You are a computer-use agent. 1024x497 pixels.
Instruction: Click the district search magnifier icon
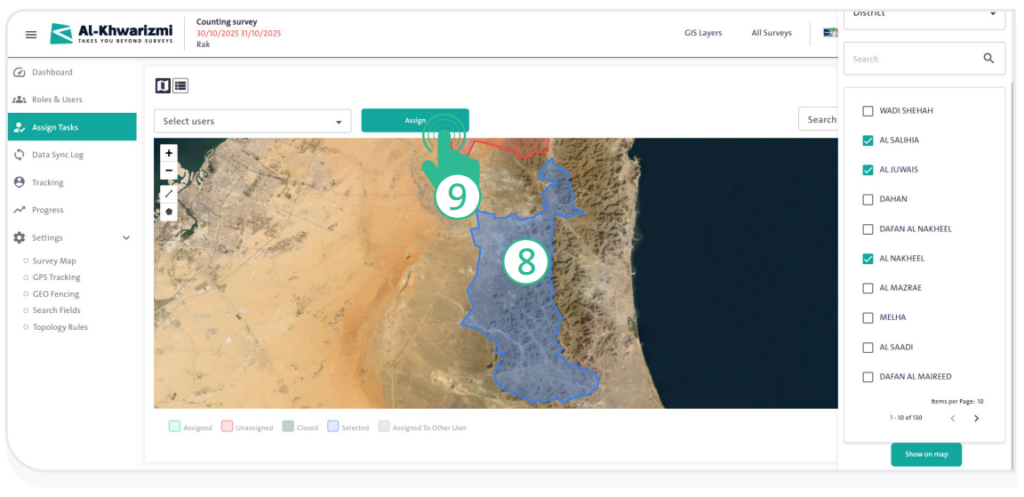click(988, 59)
